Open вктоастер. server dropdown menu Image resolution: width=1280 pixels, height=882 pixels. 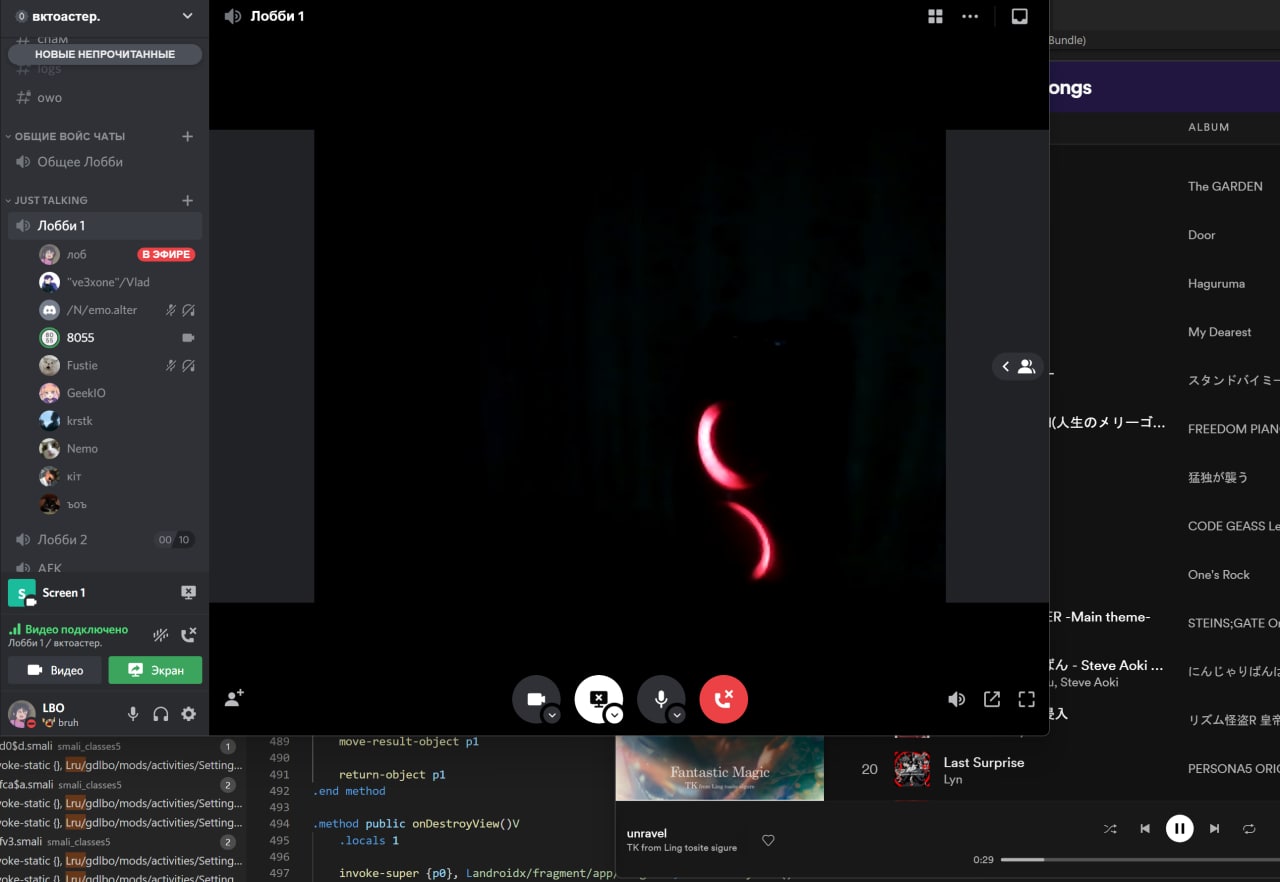(x=187, y=16)
